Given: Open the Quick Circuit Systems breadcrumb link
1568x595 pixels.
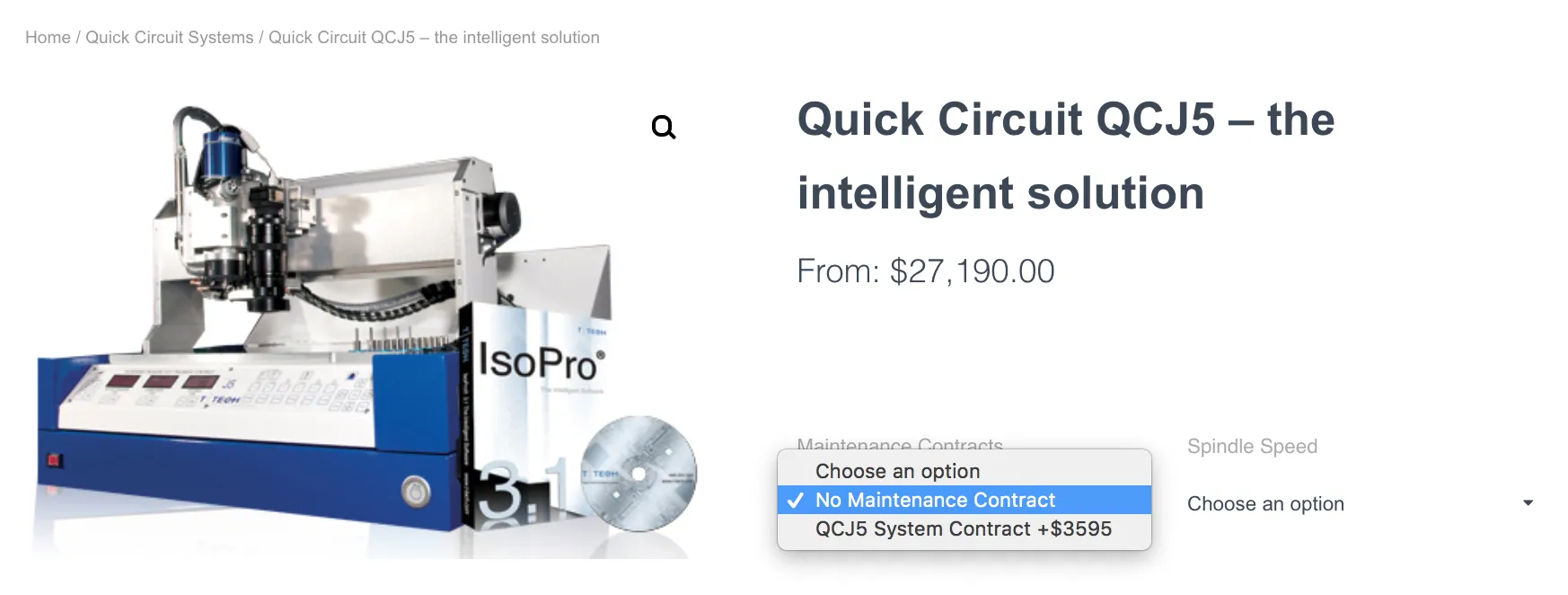Looking at the screenshot, I should coord(169,38).
